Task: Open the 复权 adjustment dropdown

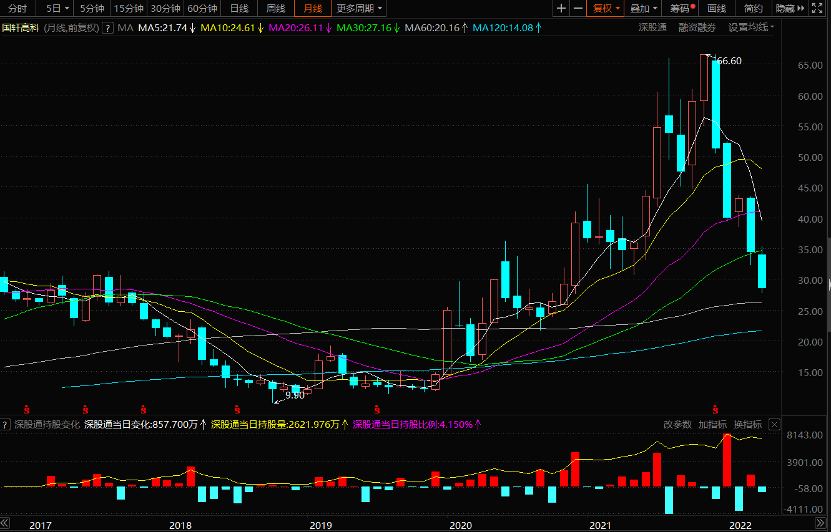Action: point(605,8)
